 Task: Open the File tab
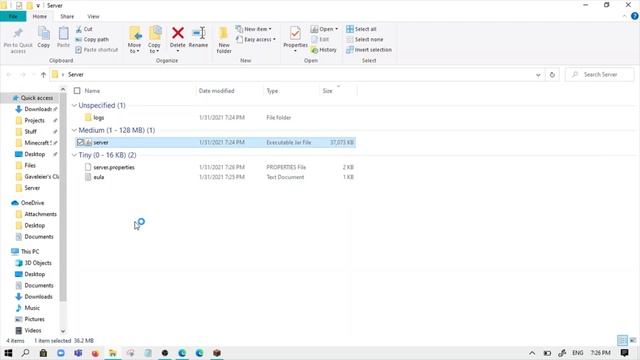(x=13, y=16)
